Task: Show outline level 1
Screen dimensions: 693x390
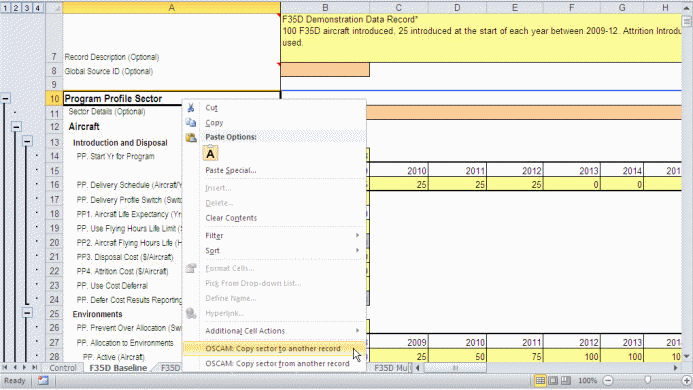Action: click(5, 8)
